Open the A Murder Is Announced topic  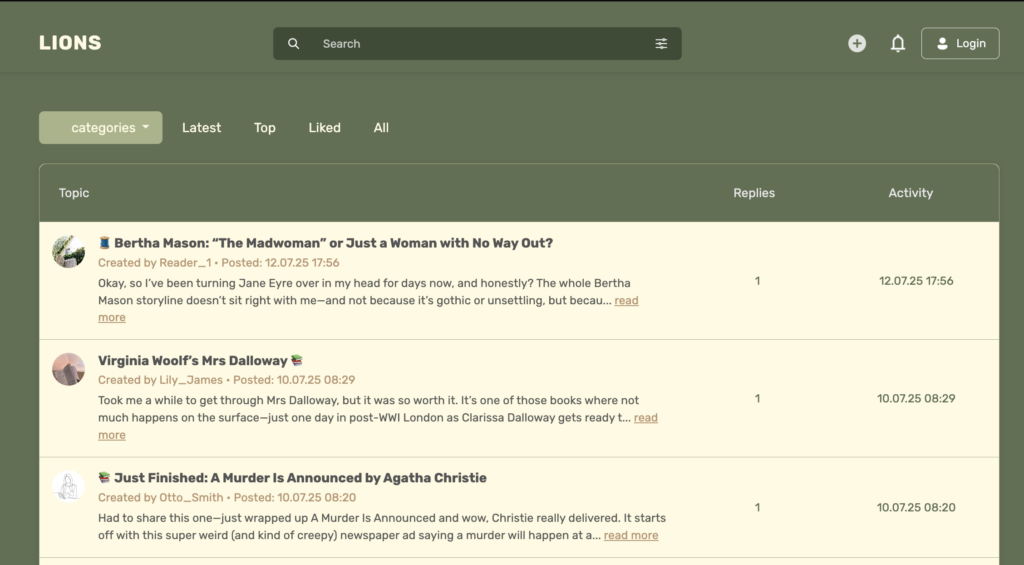click(x=300, y=478)
